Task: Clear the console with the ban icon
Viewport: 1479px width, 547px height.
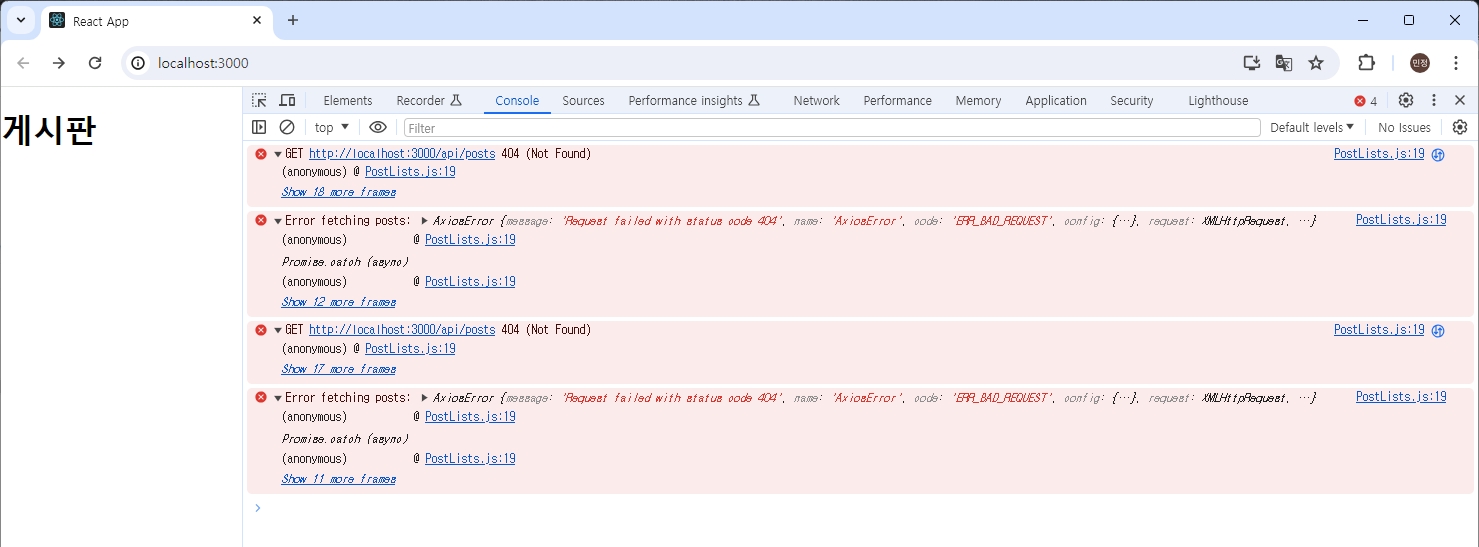Action: click(287, 127)
